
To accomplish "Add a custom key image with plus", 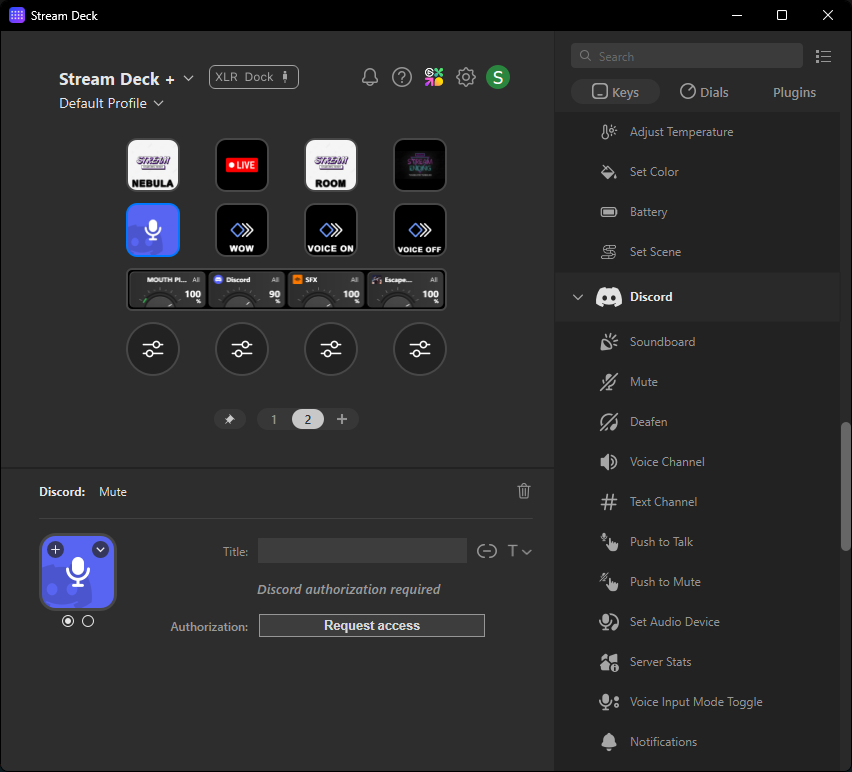I will [x=55, y=550].
